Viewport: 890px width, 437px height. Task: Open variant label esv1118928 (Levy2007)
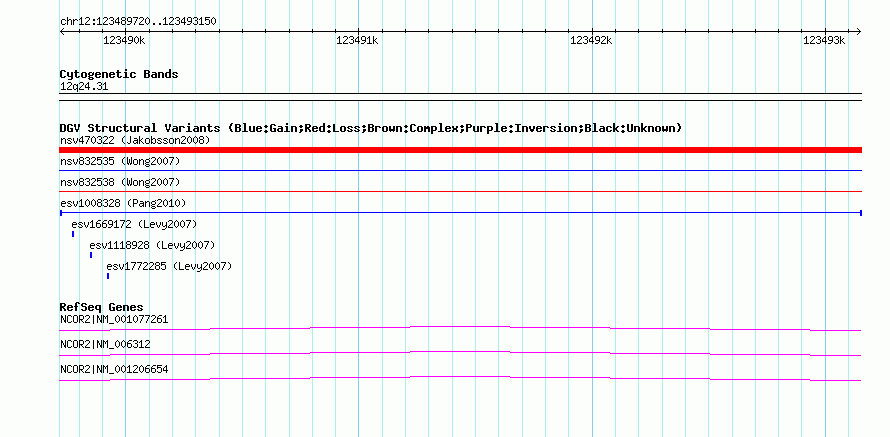click(x=152, y=245)
